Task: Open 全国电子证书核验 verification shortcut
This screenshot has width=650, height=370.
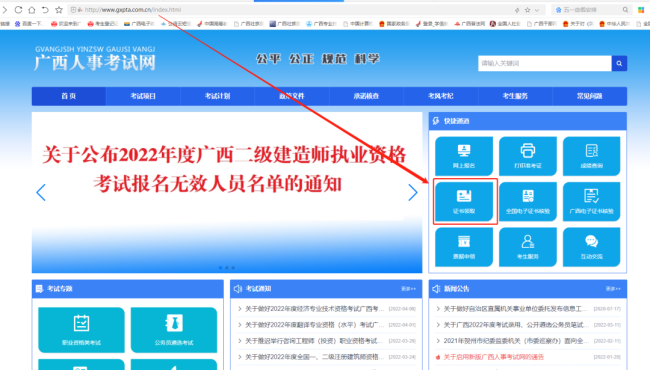Action: [528, 201]
